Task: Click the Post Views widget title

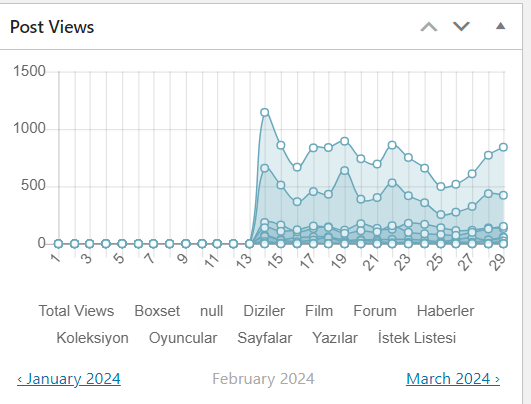Action: pyautogui.click(x=52, y=27)
